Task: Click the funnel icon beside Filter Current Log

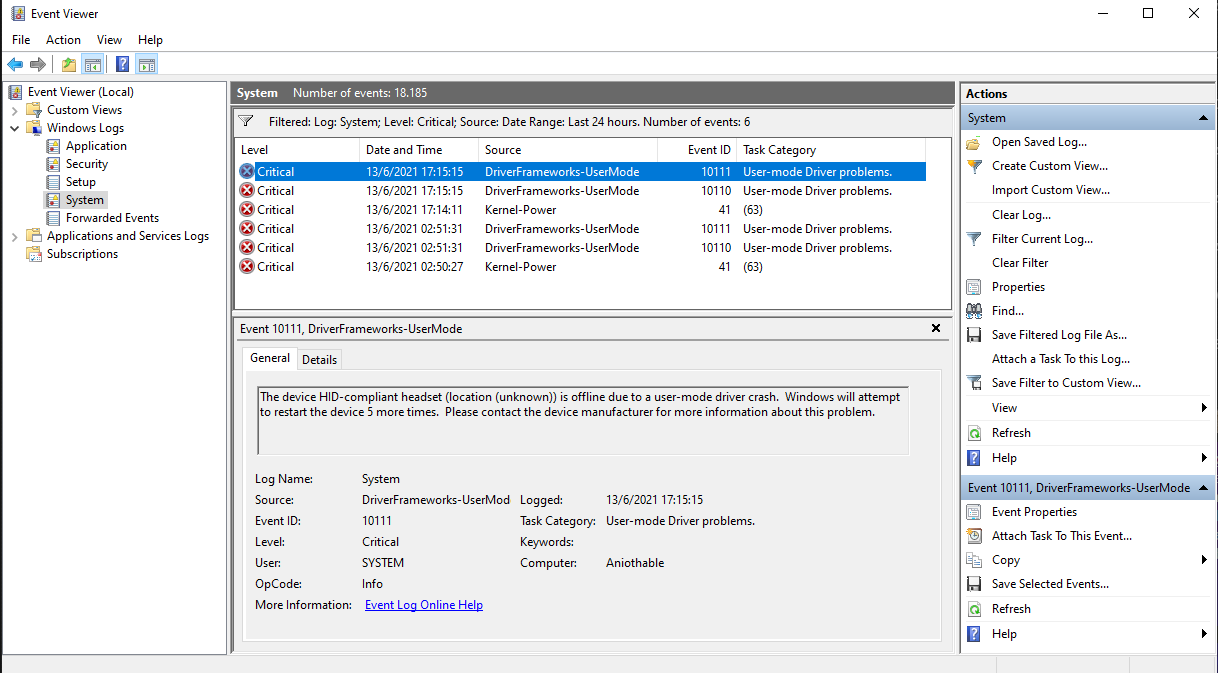Action: pos(974,239)
